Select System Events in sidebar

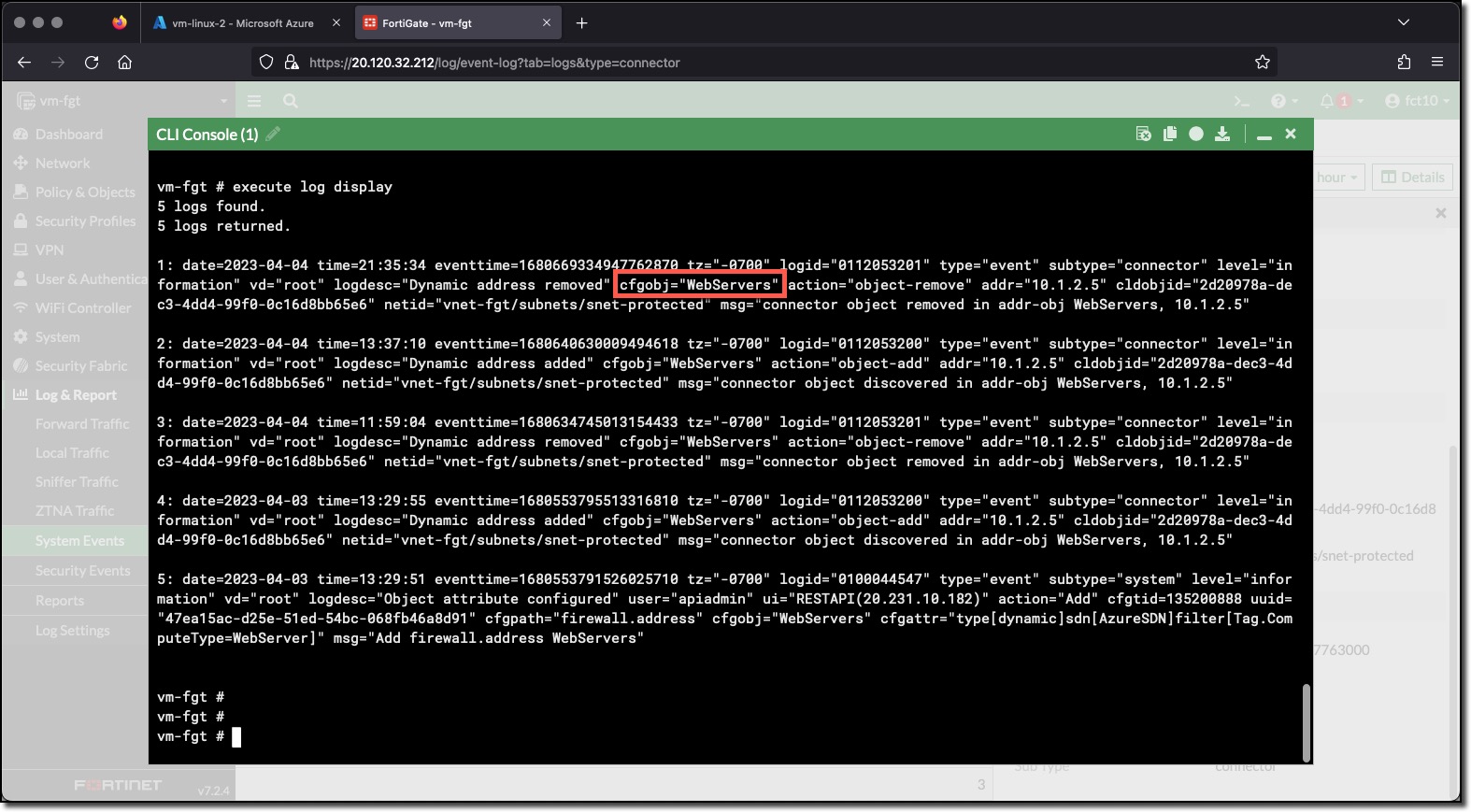[x=79, y=541]
